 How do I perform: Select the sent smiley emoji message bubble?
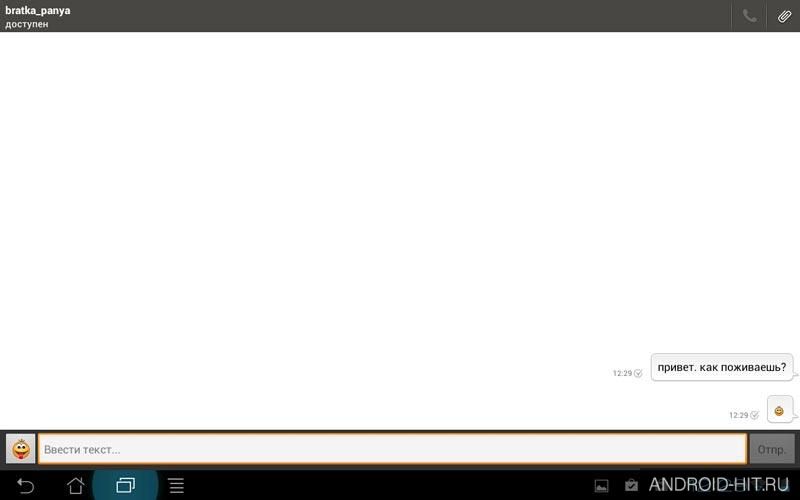(x=780, y=410)
